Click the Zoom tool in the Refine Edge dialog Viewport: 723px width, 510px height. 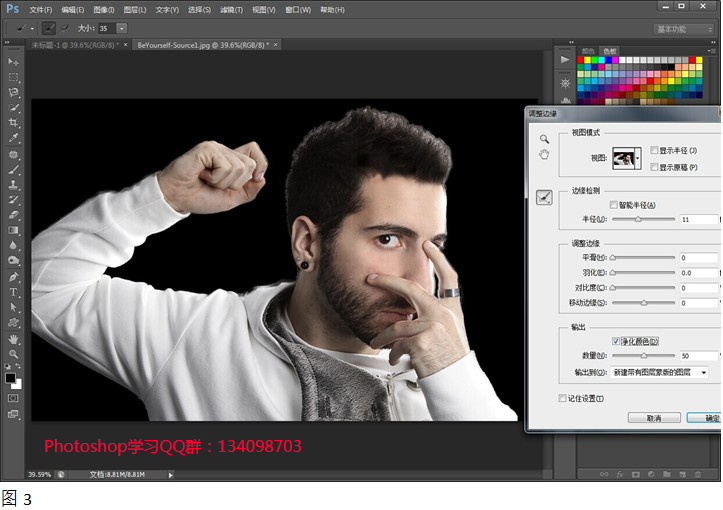tap(544, 139)
